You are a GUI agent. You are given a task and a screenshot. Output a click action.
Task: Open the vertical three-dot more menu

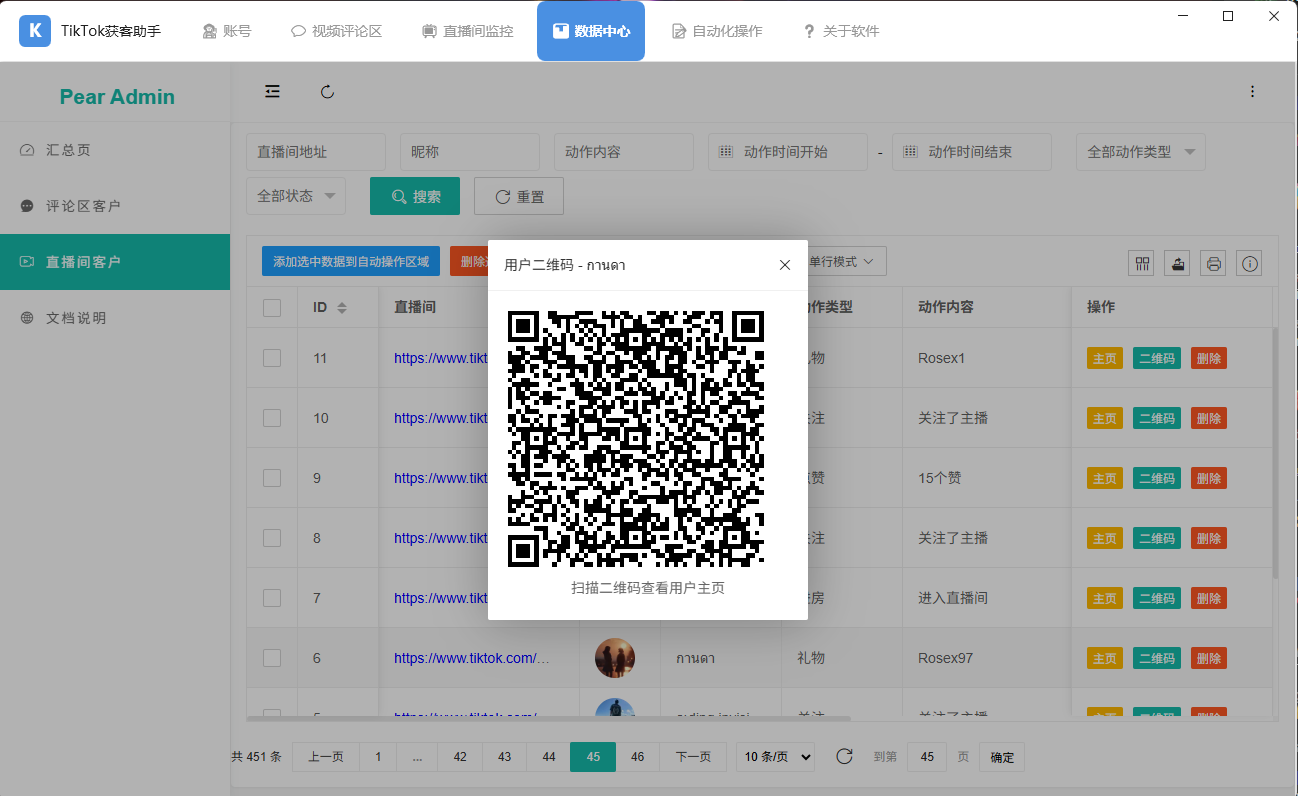pos(1252,92)
